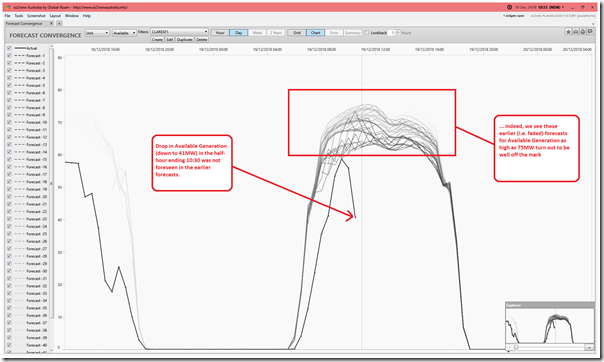The width and height of the screenshot is (604, 362).
Task: Open the File menu
Action: coord(7,16)
